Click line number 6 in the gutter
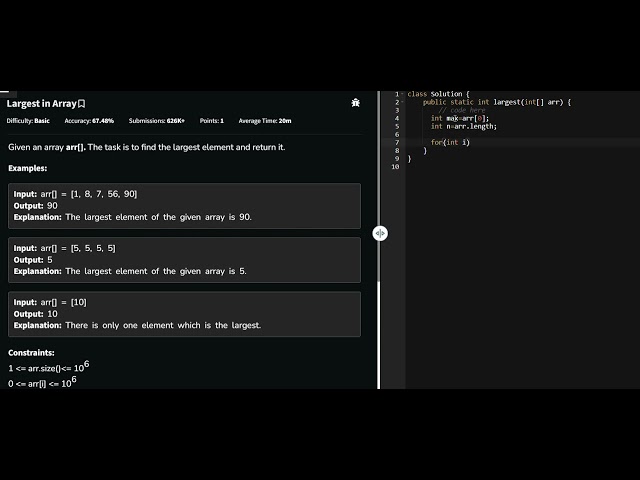The width and height of the screenshot is (640, 480). (397, 134)
